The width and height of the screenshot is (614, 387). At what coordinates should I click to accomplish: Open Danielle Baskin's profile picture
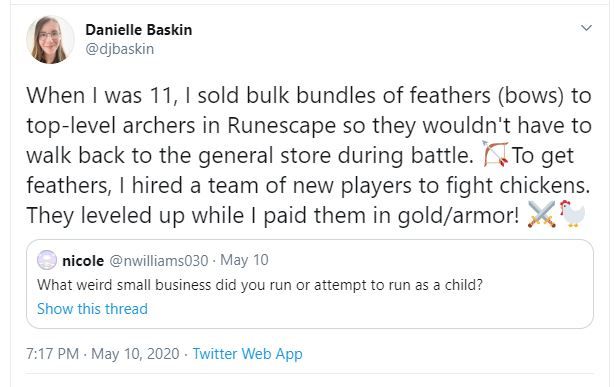[50, 40]
